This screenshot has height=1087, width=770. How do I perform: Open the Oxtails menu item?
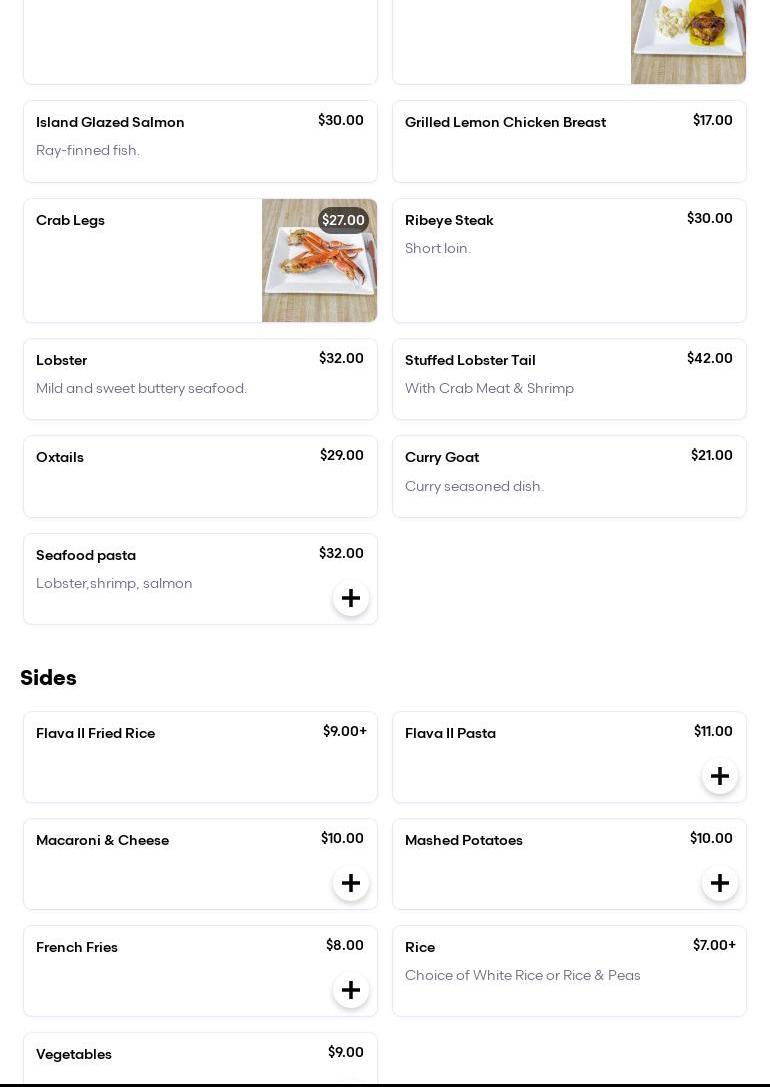pos(200,476)
